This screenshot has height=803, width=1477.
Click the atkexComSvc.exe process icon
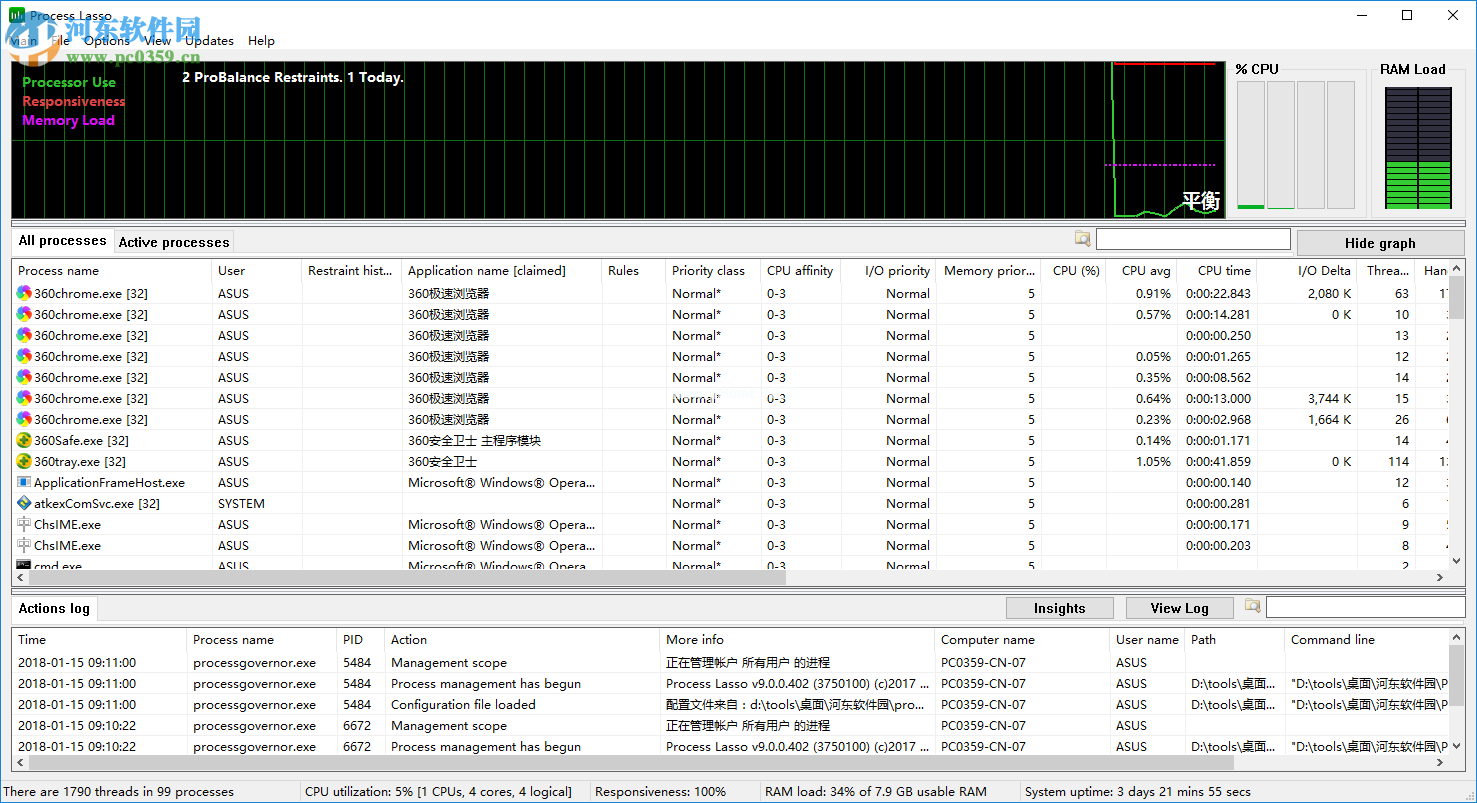coord(24,503)
